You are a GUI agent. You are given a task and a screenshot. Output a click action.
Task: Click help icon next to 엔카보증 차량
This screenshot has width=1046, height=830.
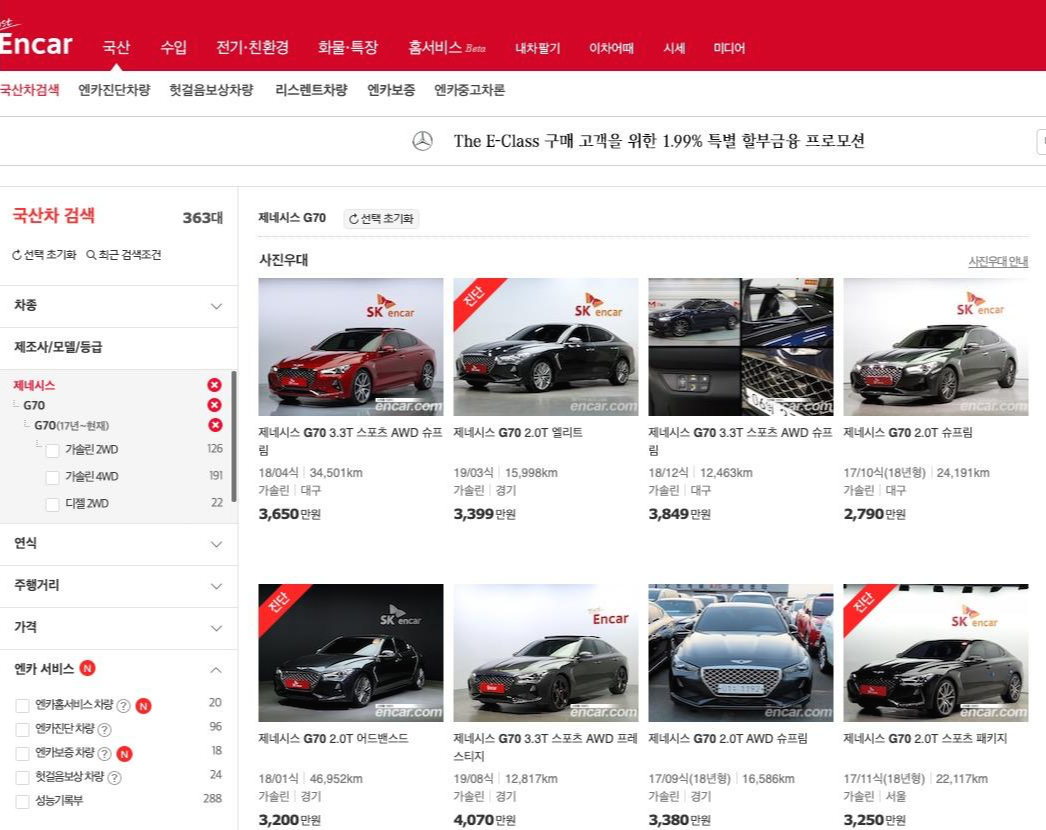coord(104,753)
